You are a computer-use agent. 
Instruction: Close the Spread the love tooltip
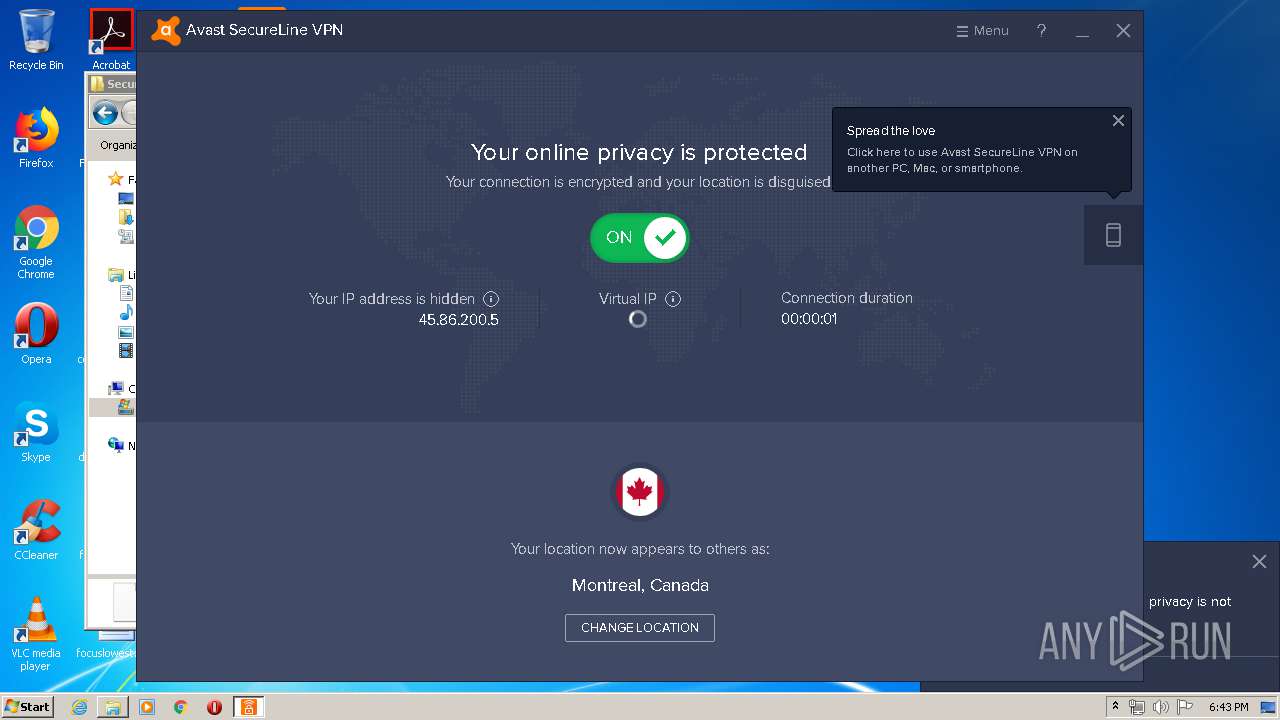[1118, 121]
